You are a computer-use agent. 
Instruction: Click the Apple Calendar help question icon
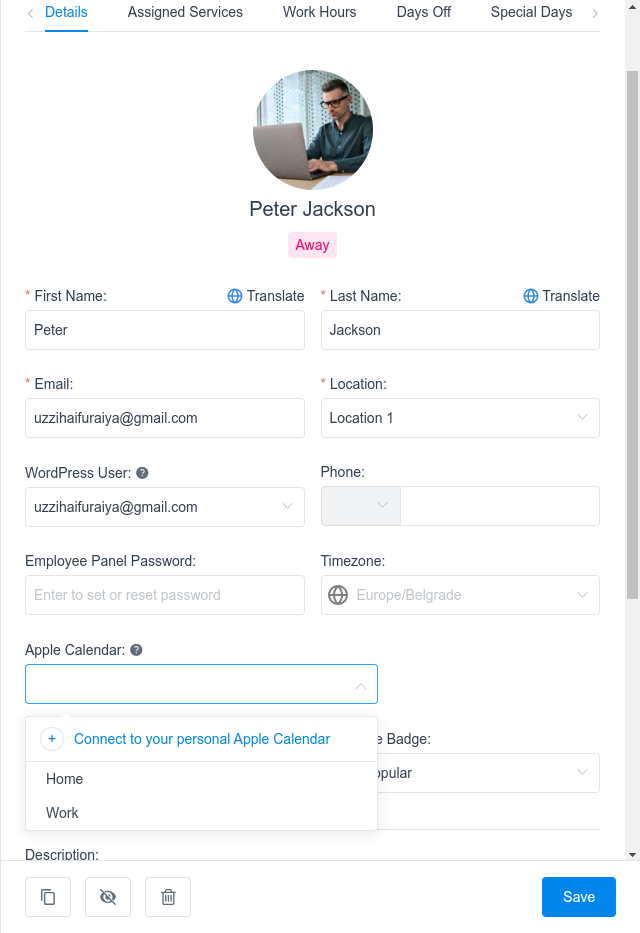[136, 650]
